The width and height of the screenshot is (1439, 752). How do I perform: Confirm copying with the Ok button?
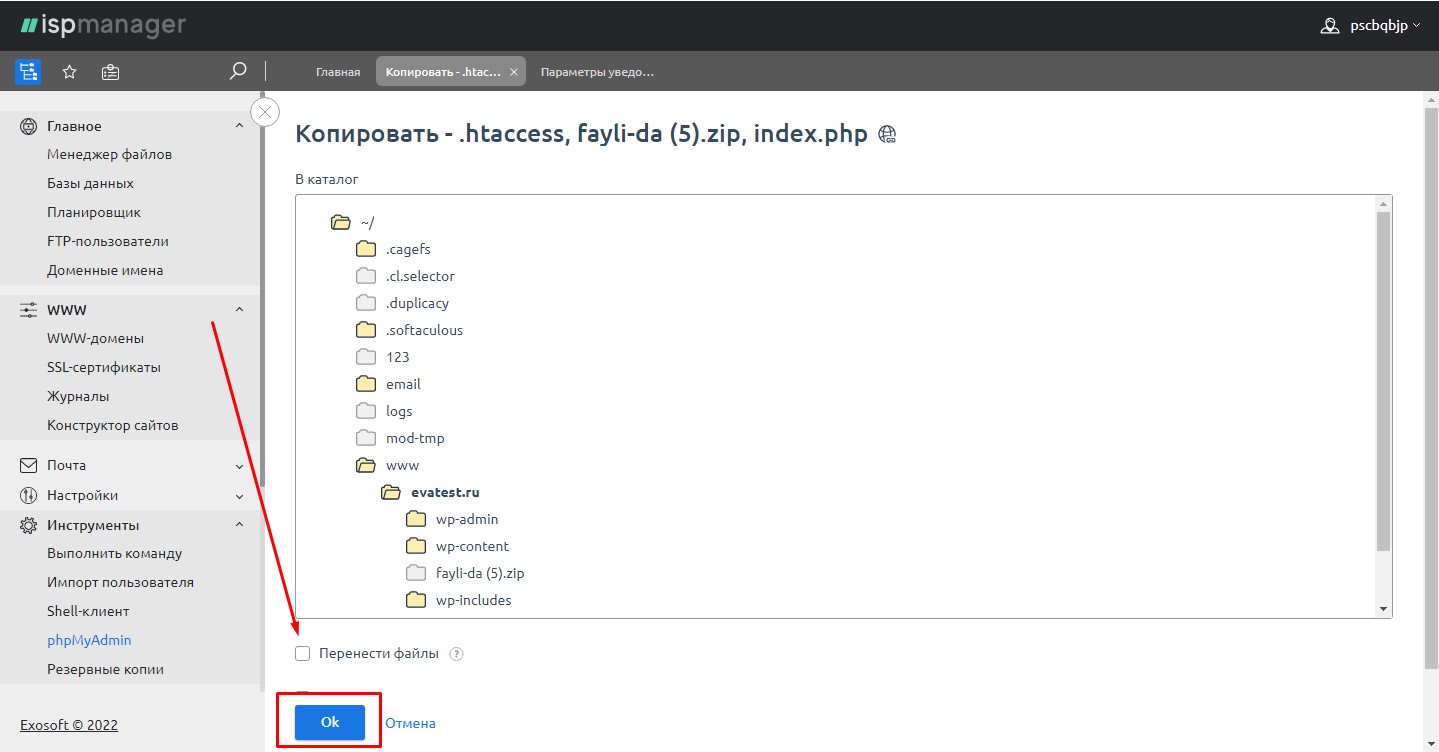tap(330, 722)
